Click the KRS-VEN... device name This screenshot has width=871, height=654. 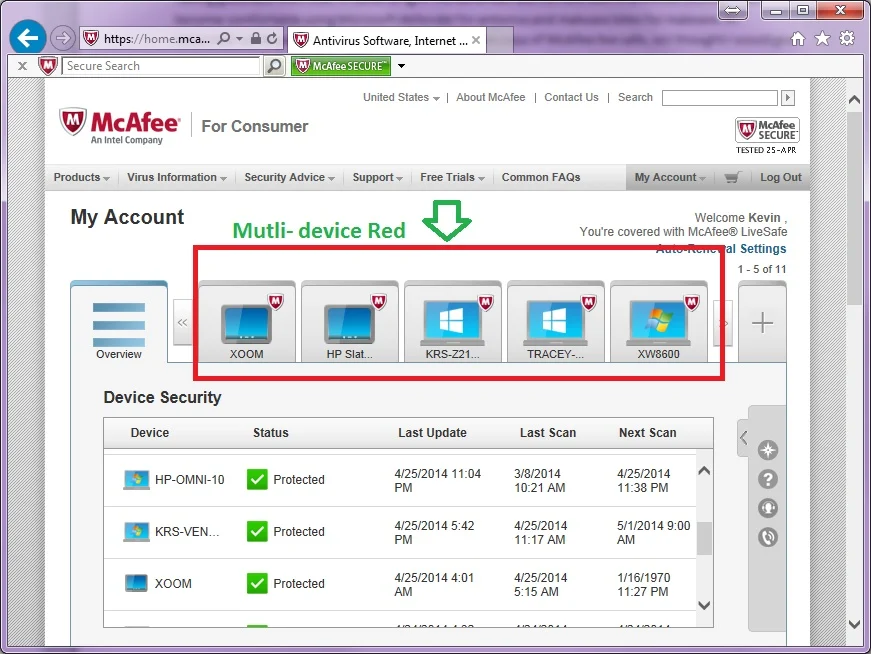coord(187,532)
